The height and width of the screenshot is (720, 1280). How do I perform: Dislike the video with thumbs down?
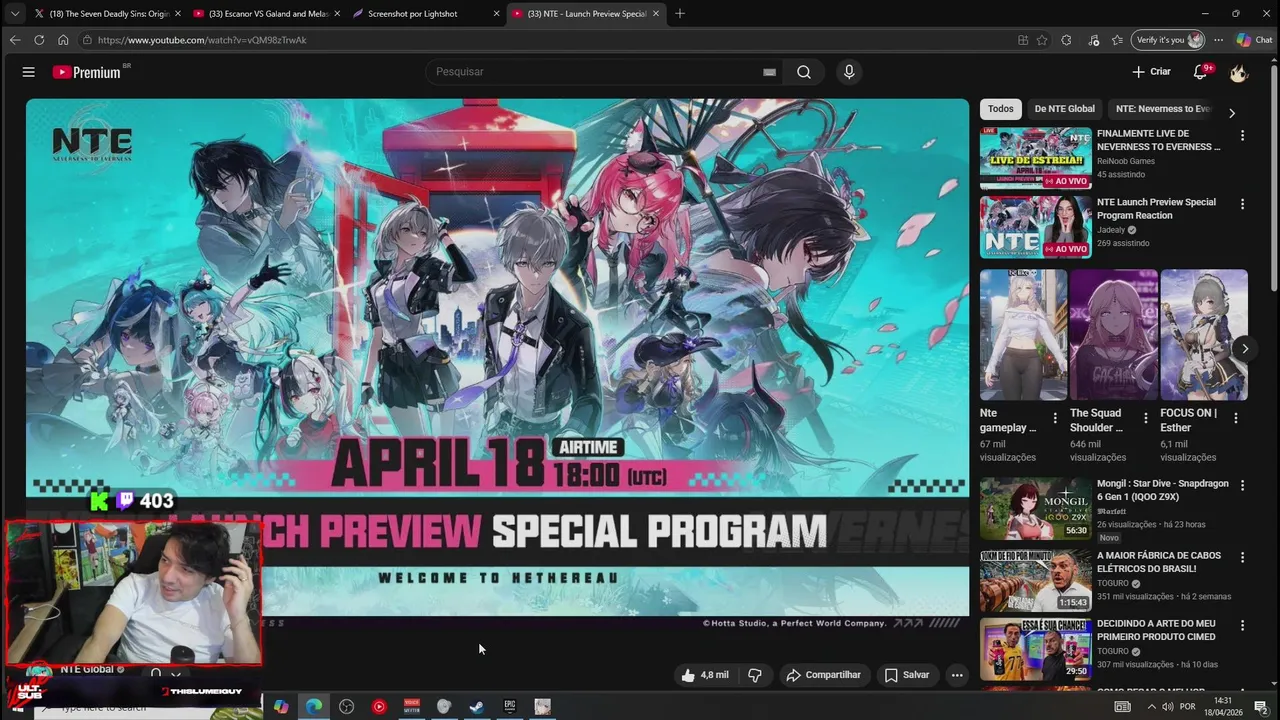click(755, 675)
